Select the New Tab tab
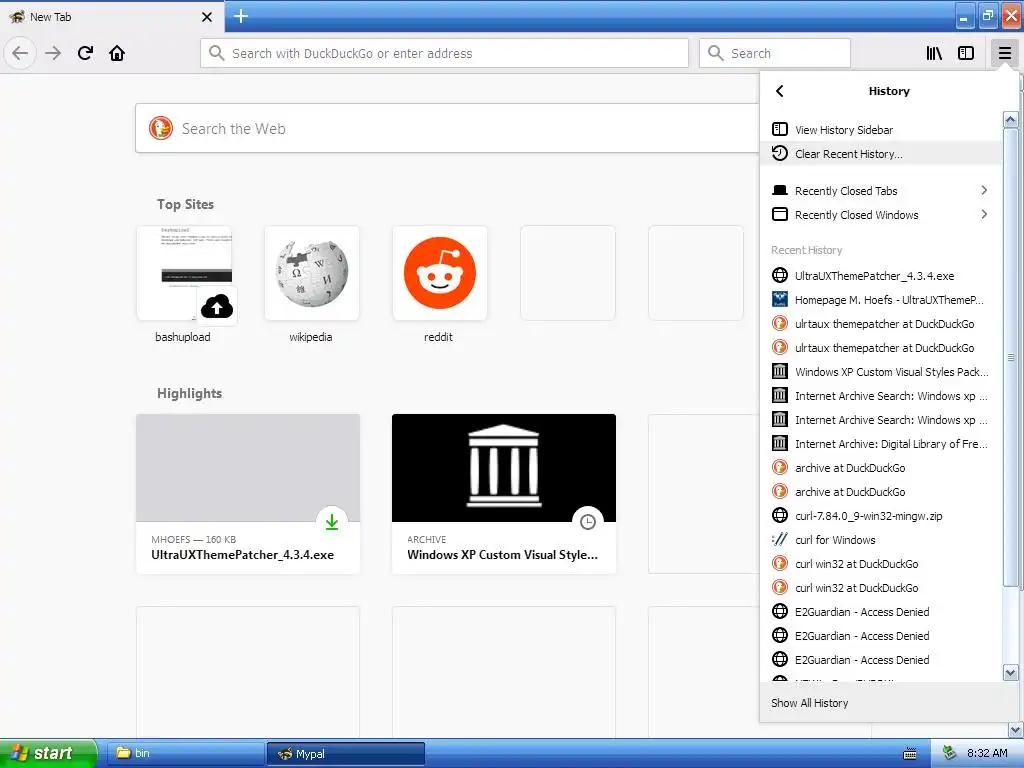This screenshot has width=1024, height=768. 111,17
